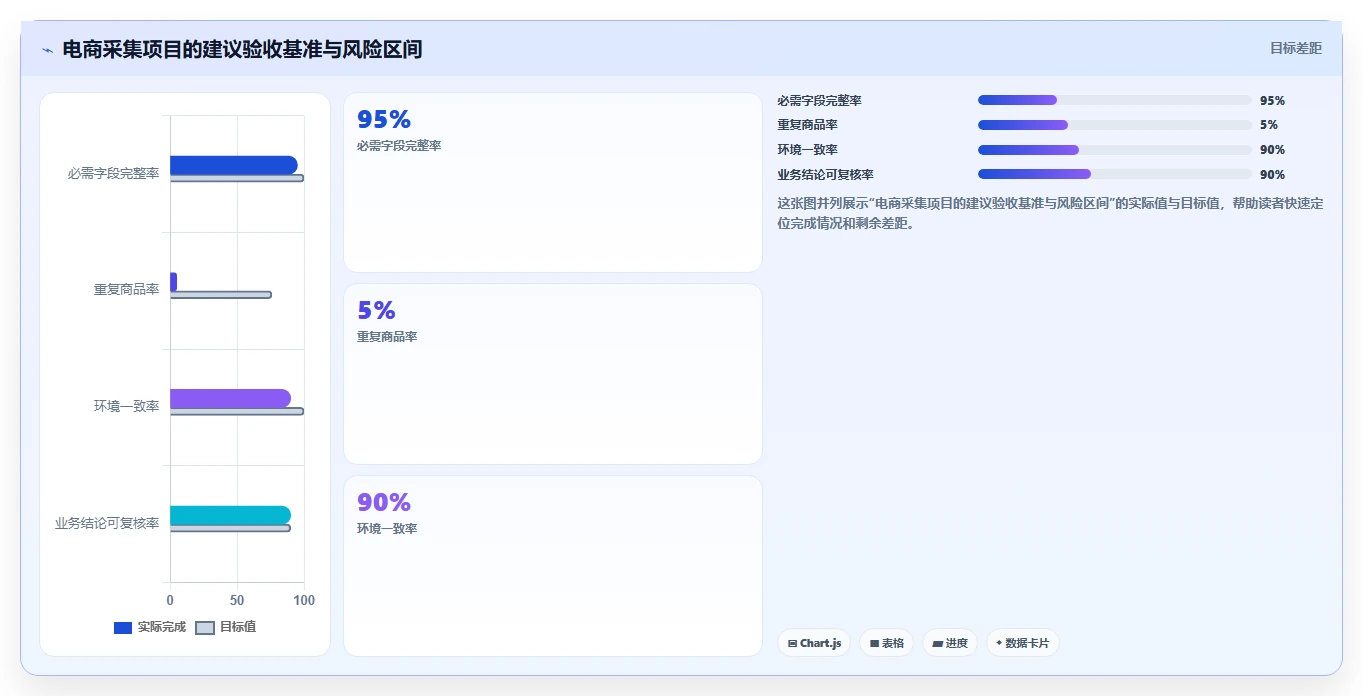The image size is (1363, 696).
Task: Click the 必需字段完整率 axis label in chart
Action: 113,173
